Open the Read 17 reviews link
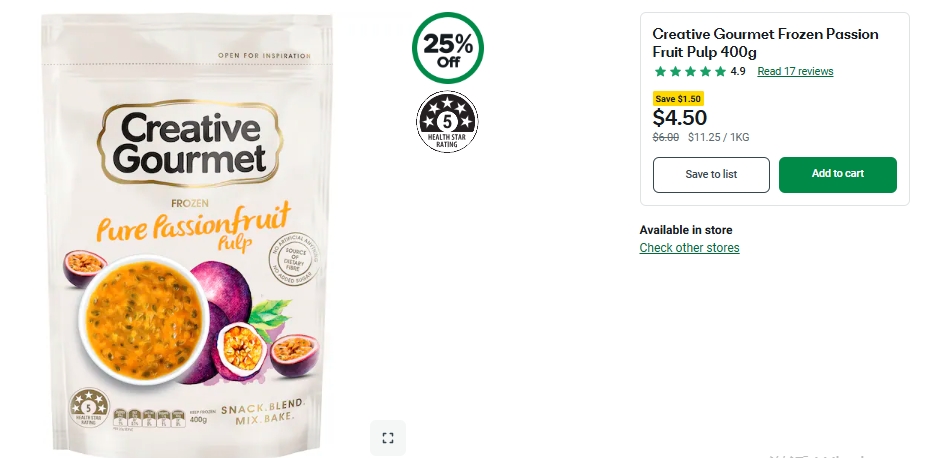The width and height of the screenshot is (926, 458). tap(795, 71)
